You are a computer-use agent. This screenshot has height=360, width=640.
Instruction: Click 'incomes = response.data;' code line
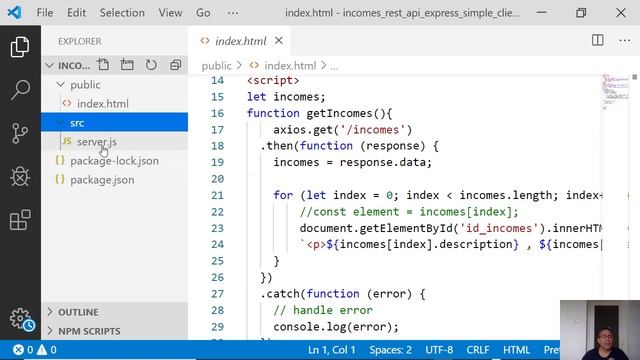point(352,162)
